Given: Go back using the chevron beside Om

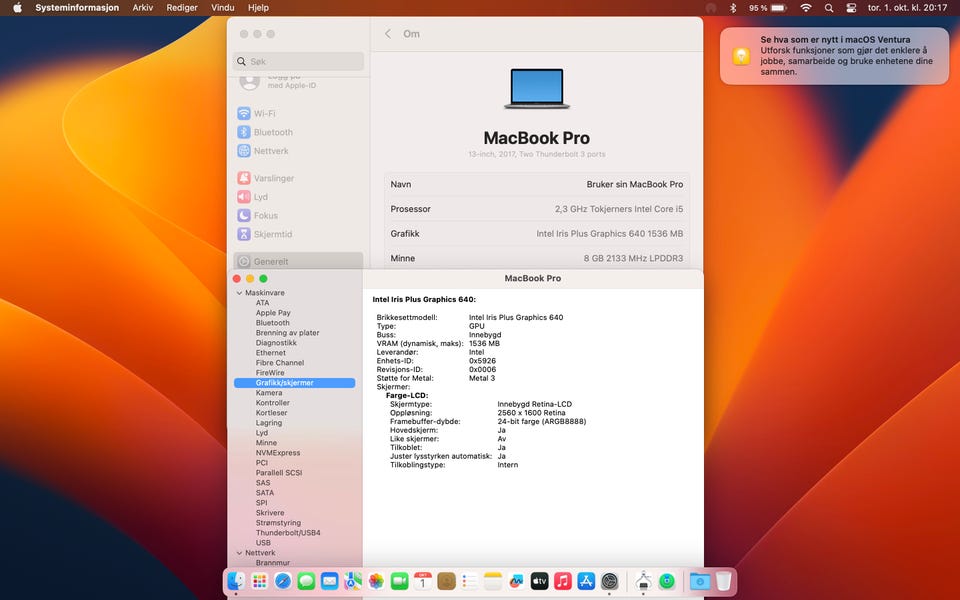Looking at the screenshot, I should (x=388, y=34).
